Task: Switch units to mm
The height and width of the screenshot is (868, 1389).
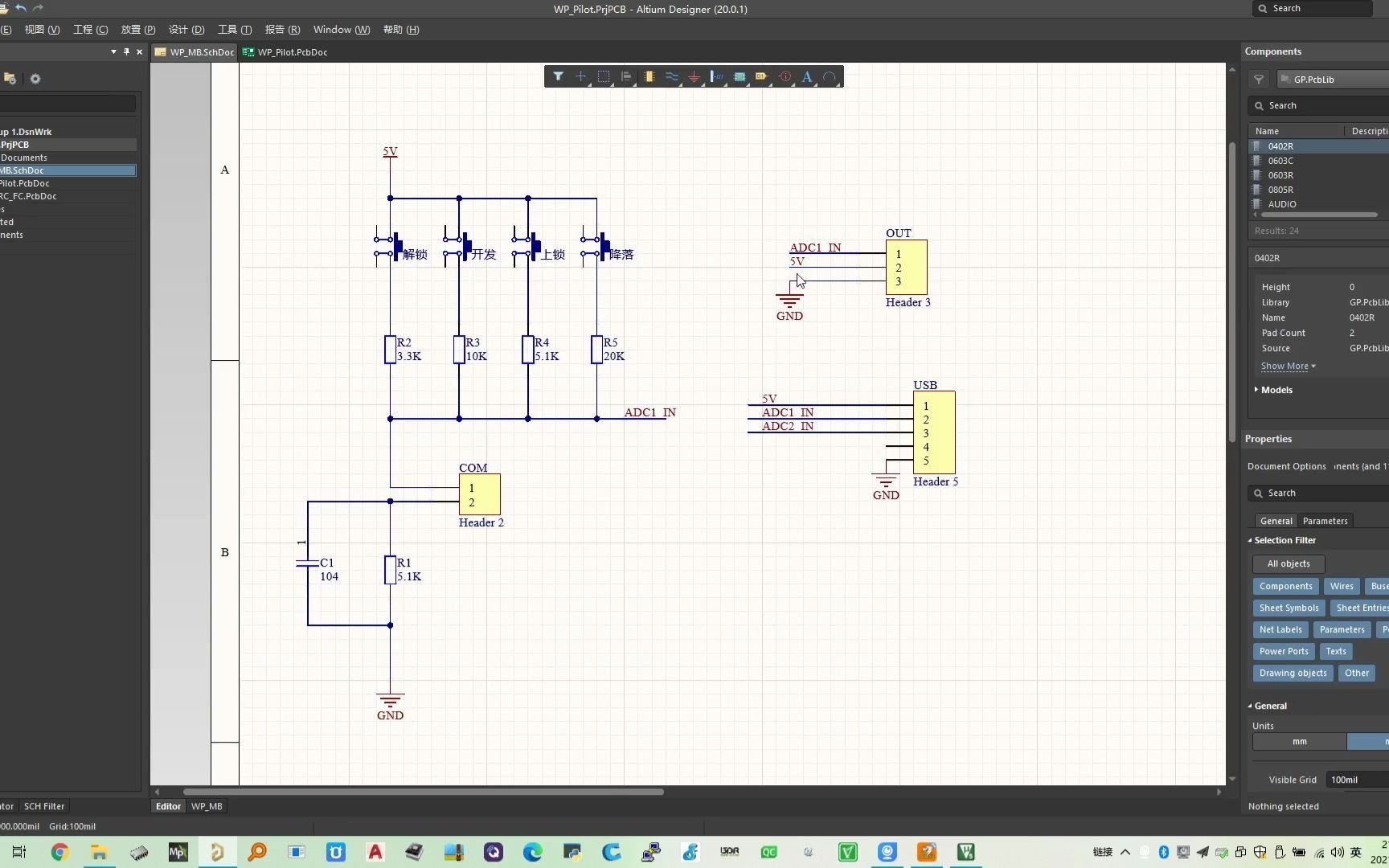Action: (x=1299, y=742)
